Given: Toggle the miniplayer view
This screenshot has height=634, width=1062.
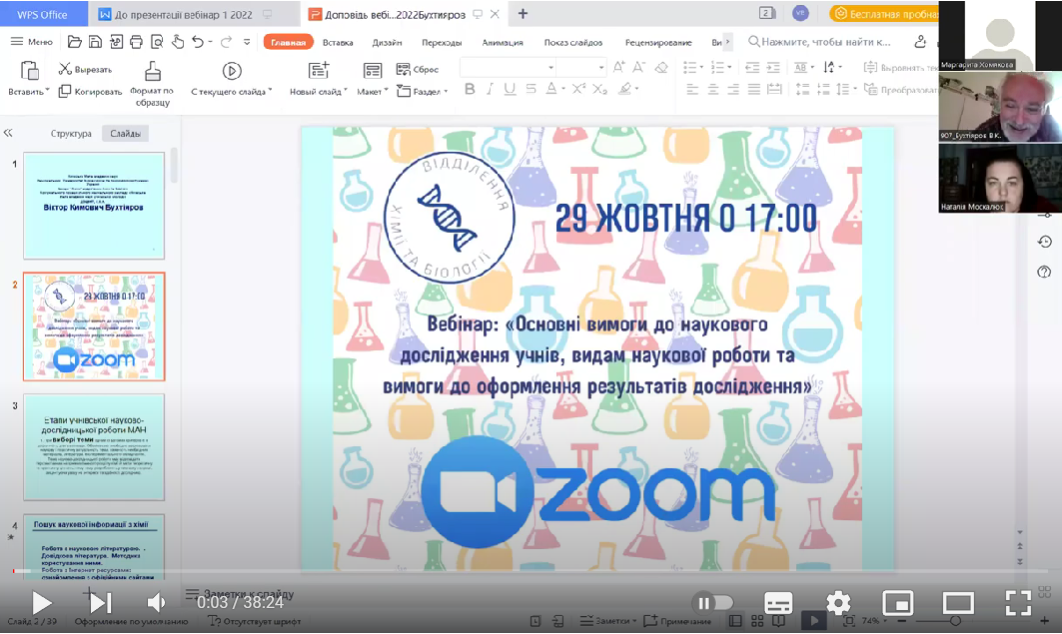Looking at the screenshot, I should (x=898, y=602).
